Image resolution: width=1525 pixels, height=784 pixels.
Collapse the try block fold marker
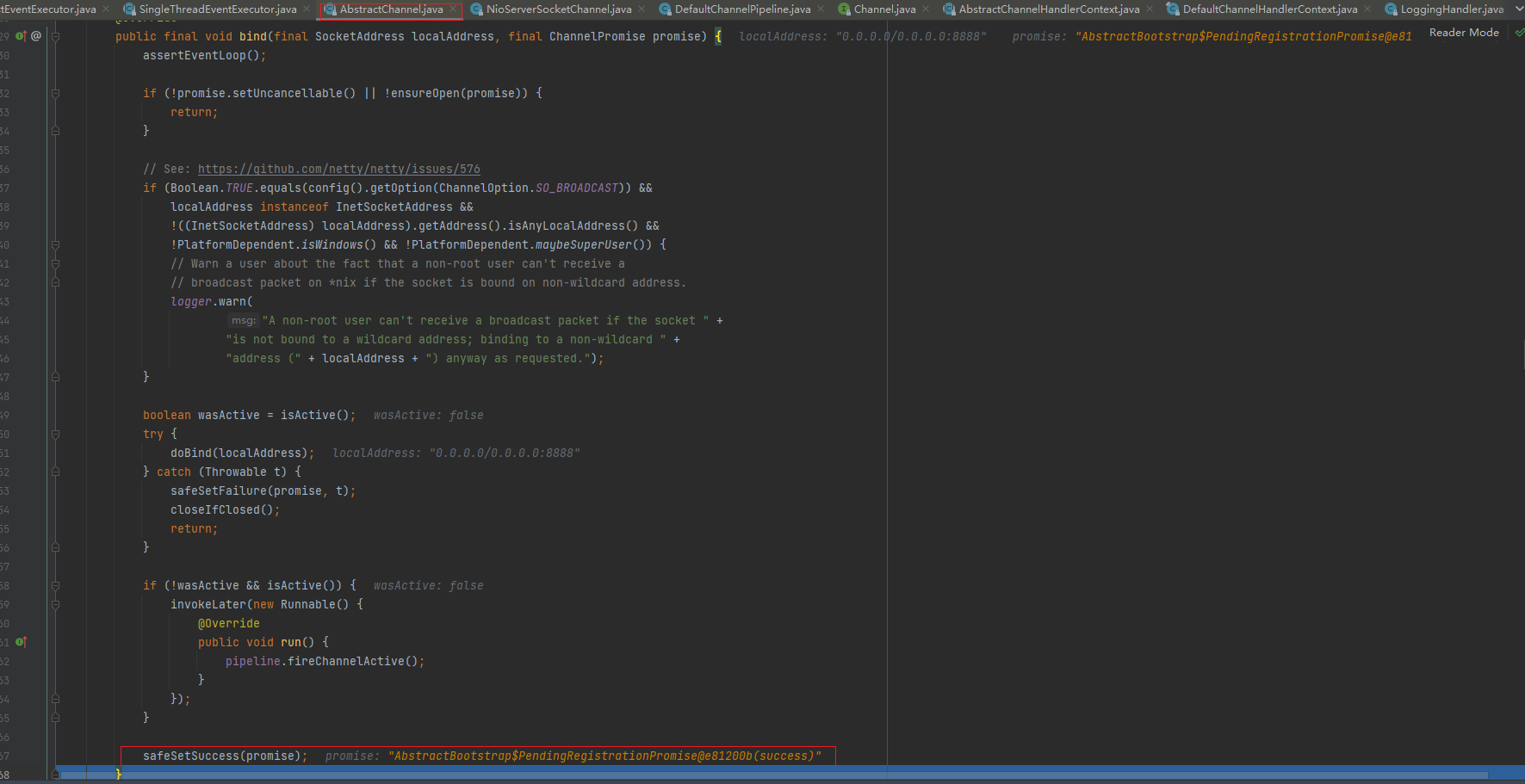[x=55, y=434]
